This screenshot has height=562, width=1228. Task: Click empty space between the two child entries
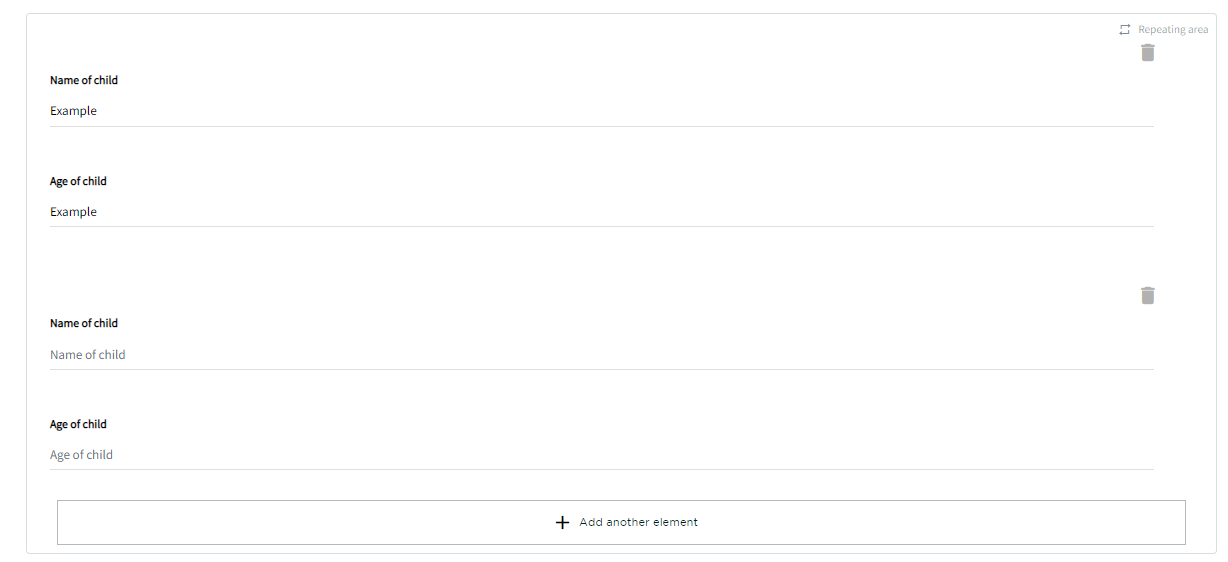tap(600, 260)
